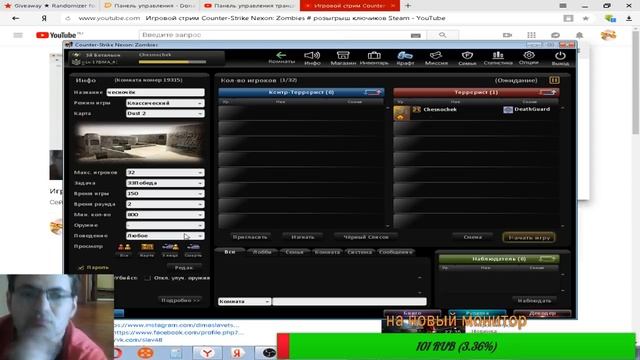Open the Поведение dropdown showing Любое
This screenshot has width=640, height=360.
pyautogui.click(x=165, y=236)
